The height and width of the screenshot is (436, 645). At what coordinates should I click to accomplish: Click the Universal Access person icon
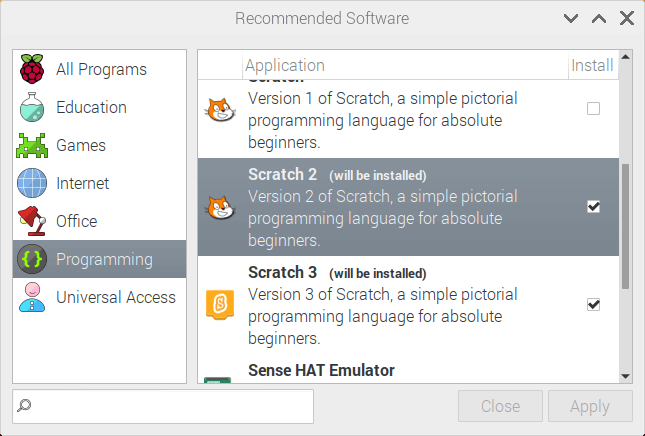32,297
